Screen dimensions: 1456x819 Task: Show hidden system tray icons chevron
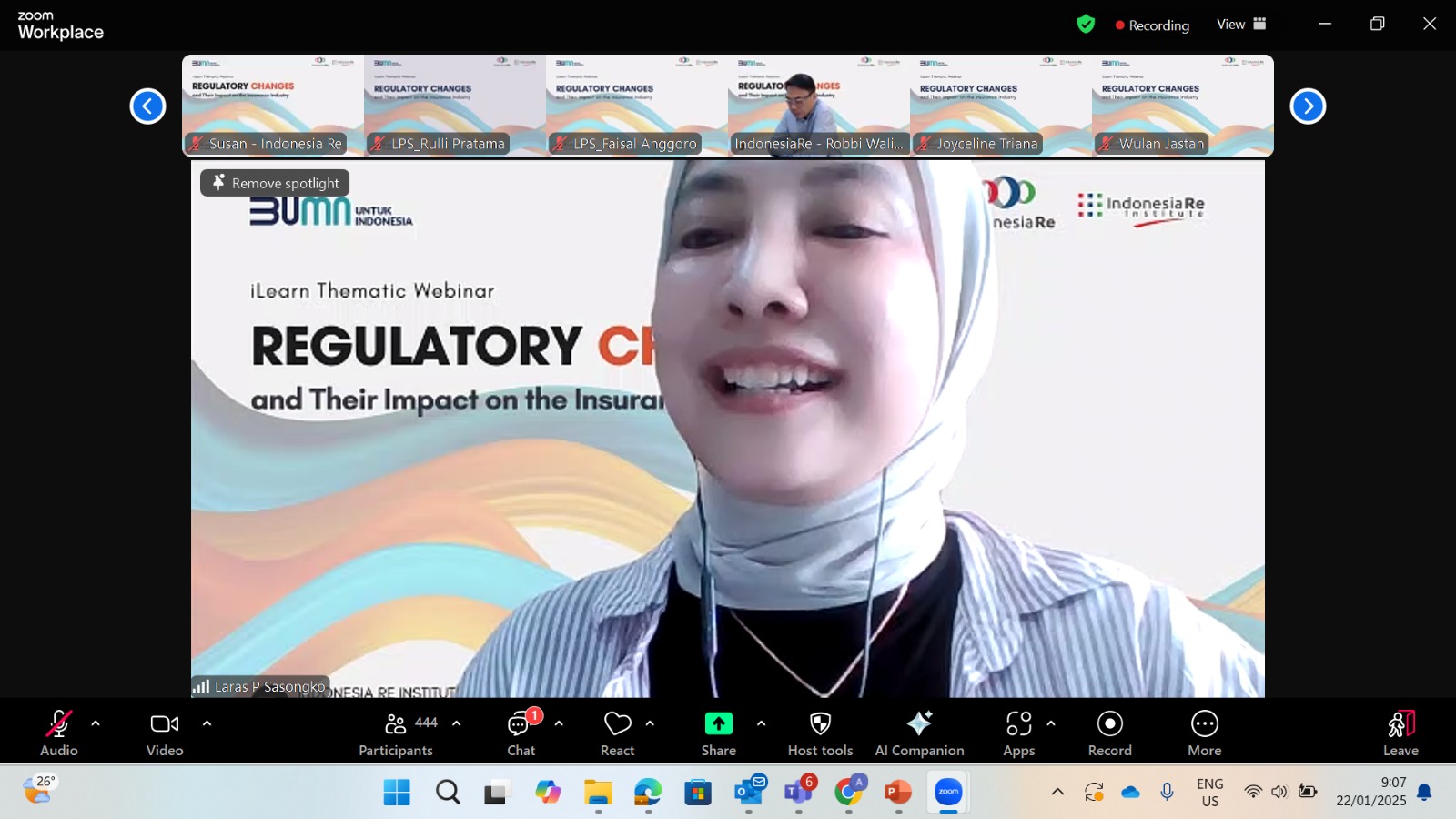pyautogui.click(x=1057, y=792)
